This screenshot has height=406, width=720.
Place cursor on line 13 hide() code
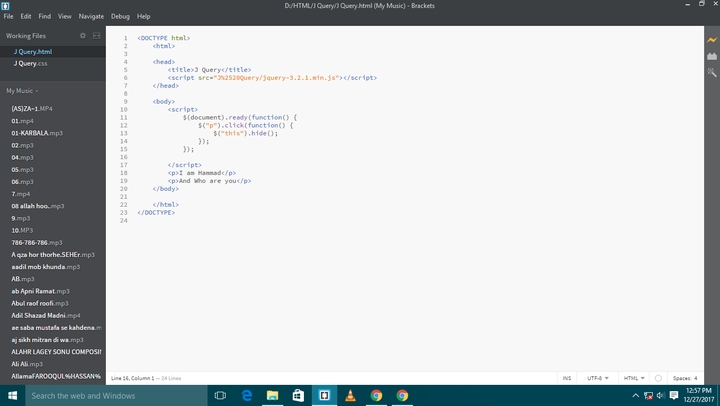click(246, 133)
